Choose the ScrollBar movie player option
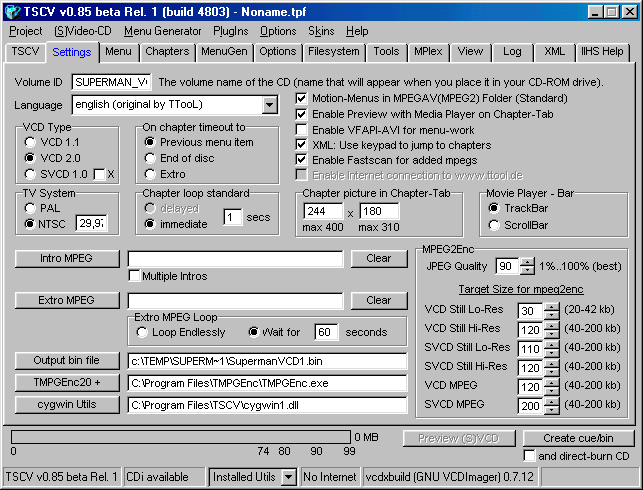 tap(494, 225)
